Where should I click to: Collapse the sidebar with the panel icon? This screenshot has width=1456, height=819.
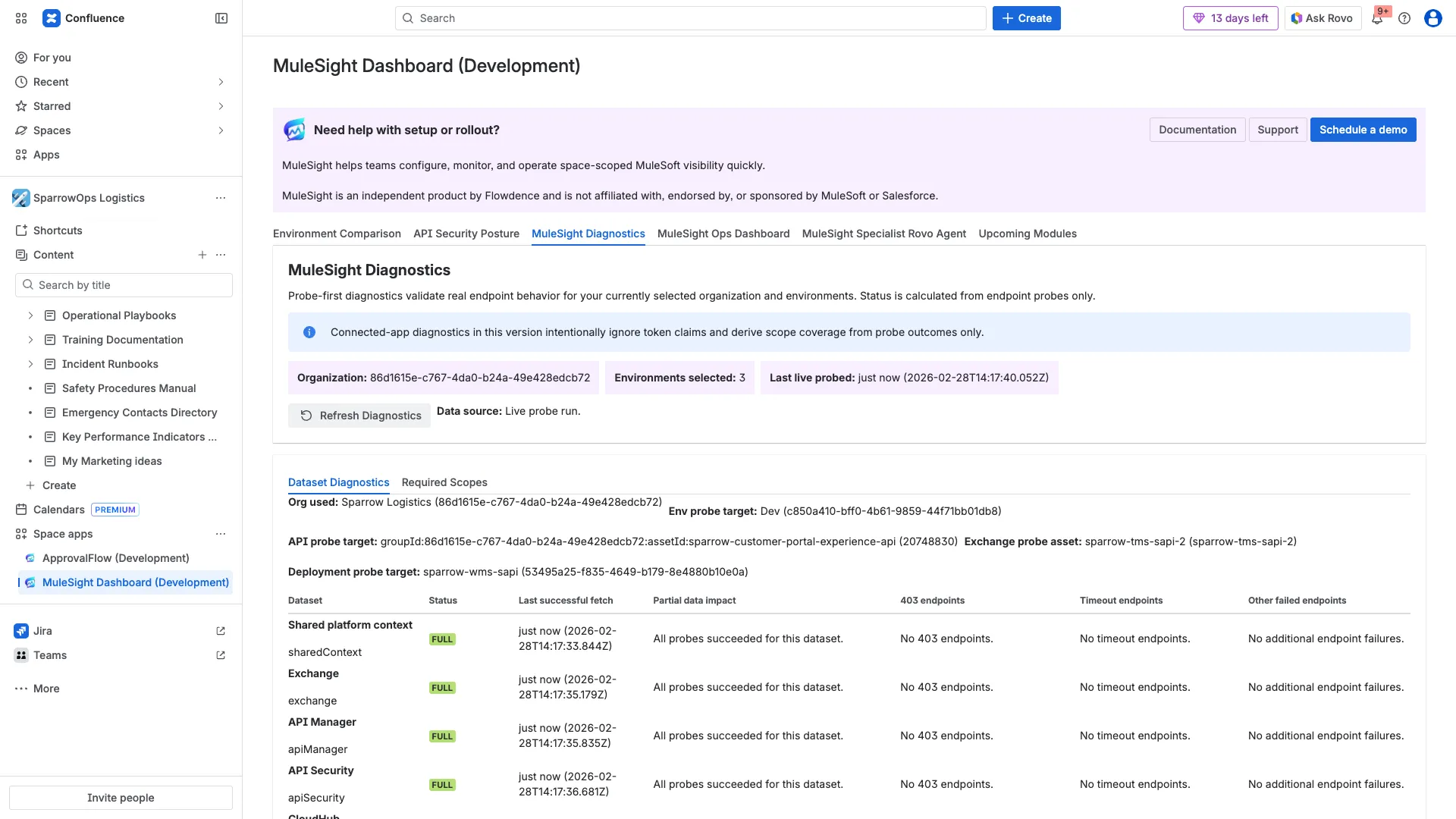pos(221,17)
